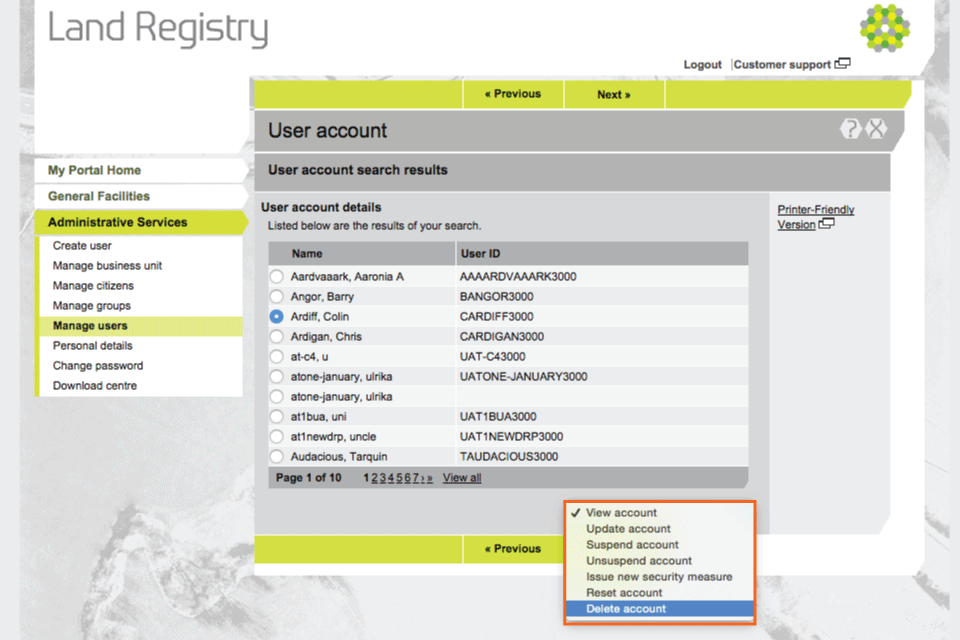Viewport: 960px width, 640px height.
Task: Click the Land Registry hexagon logo
Action: click(x=884, y=28)
